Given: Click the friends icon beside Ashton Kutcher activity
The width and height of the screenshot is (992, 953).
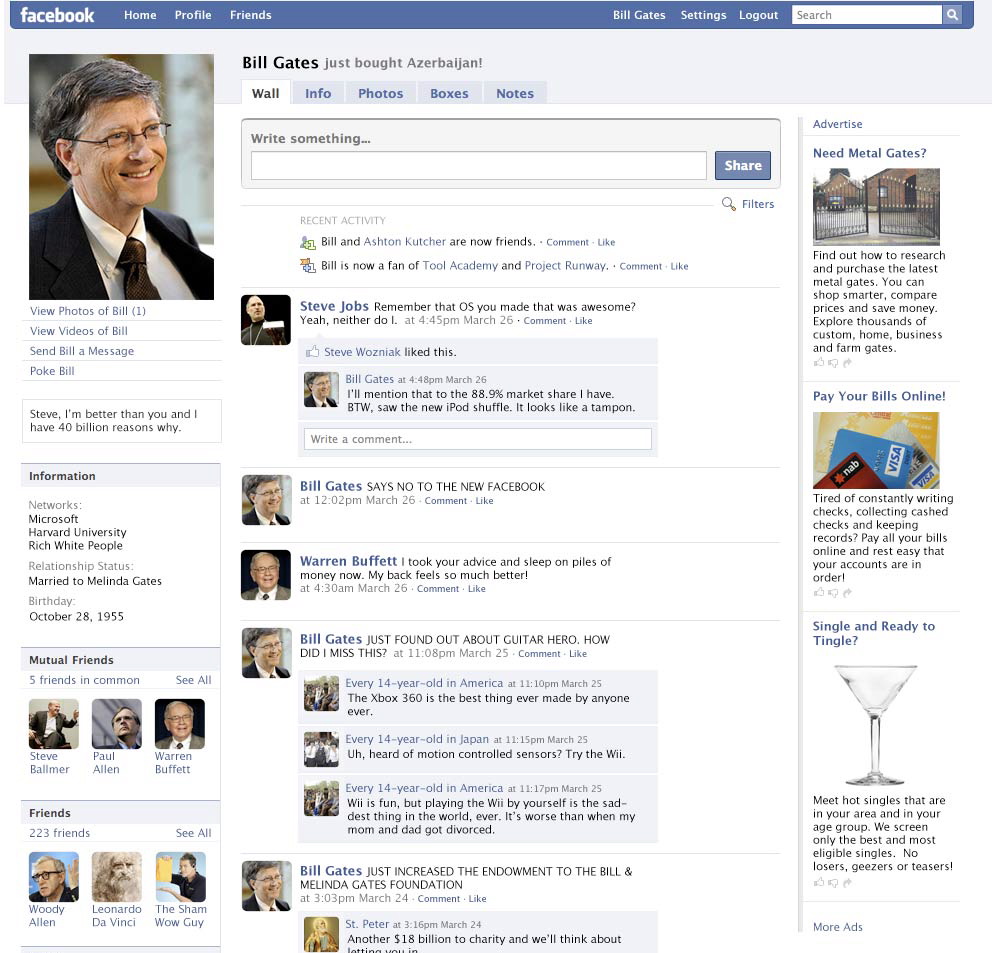Looking at the screenshot, I should 308,242.
